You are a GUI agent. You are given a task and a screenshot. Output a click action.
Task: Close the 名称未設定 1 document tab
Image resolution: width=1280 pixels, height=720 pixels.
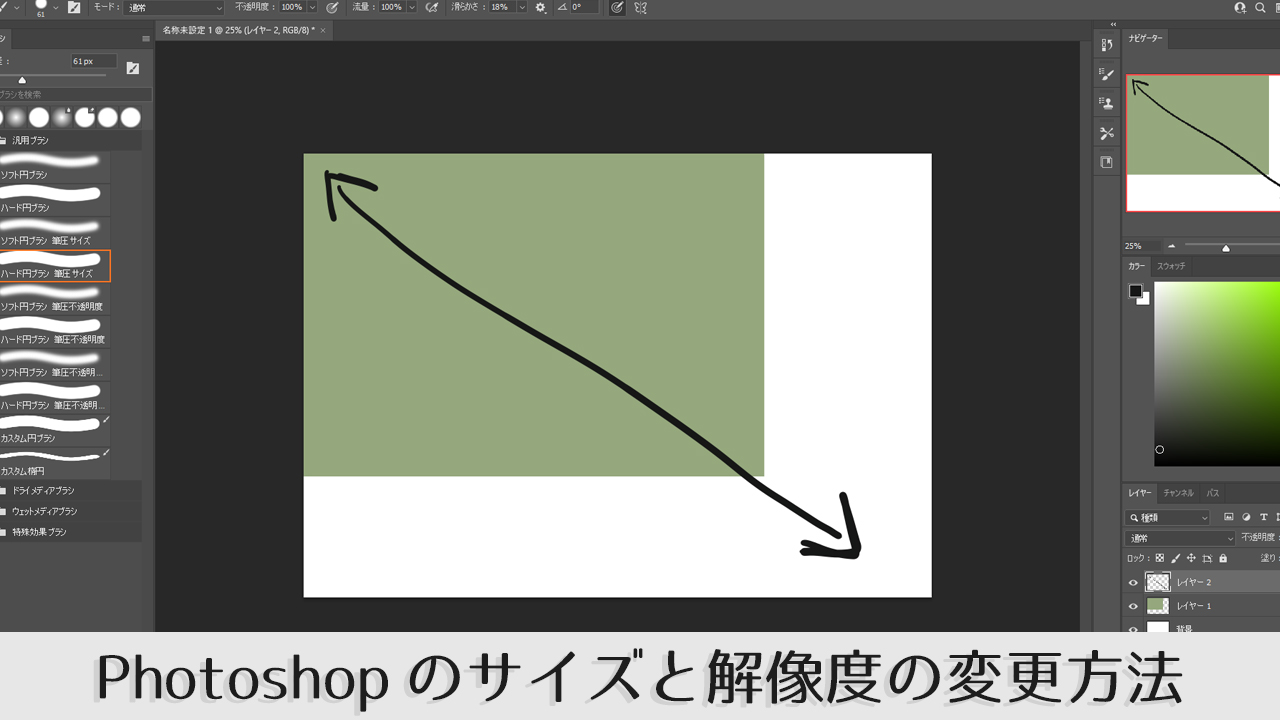tap(323, 30)
